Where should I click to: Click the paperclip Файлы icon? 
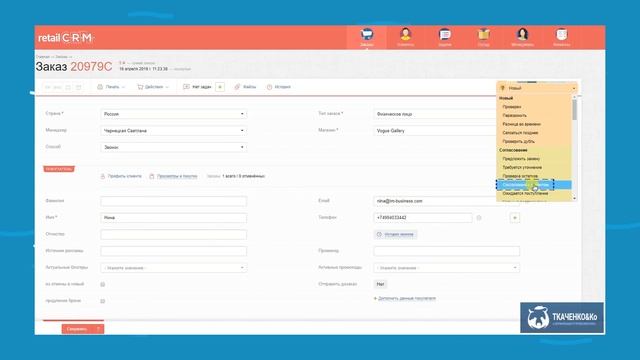pos(237,87)
